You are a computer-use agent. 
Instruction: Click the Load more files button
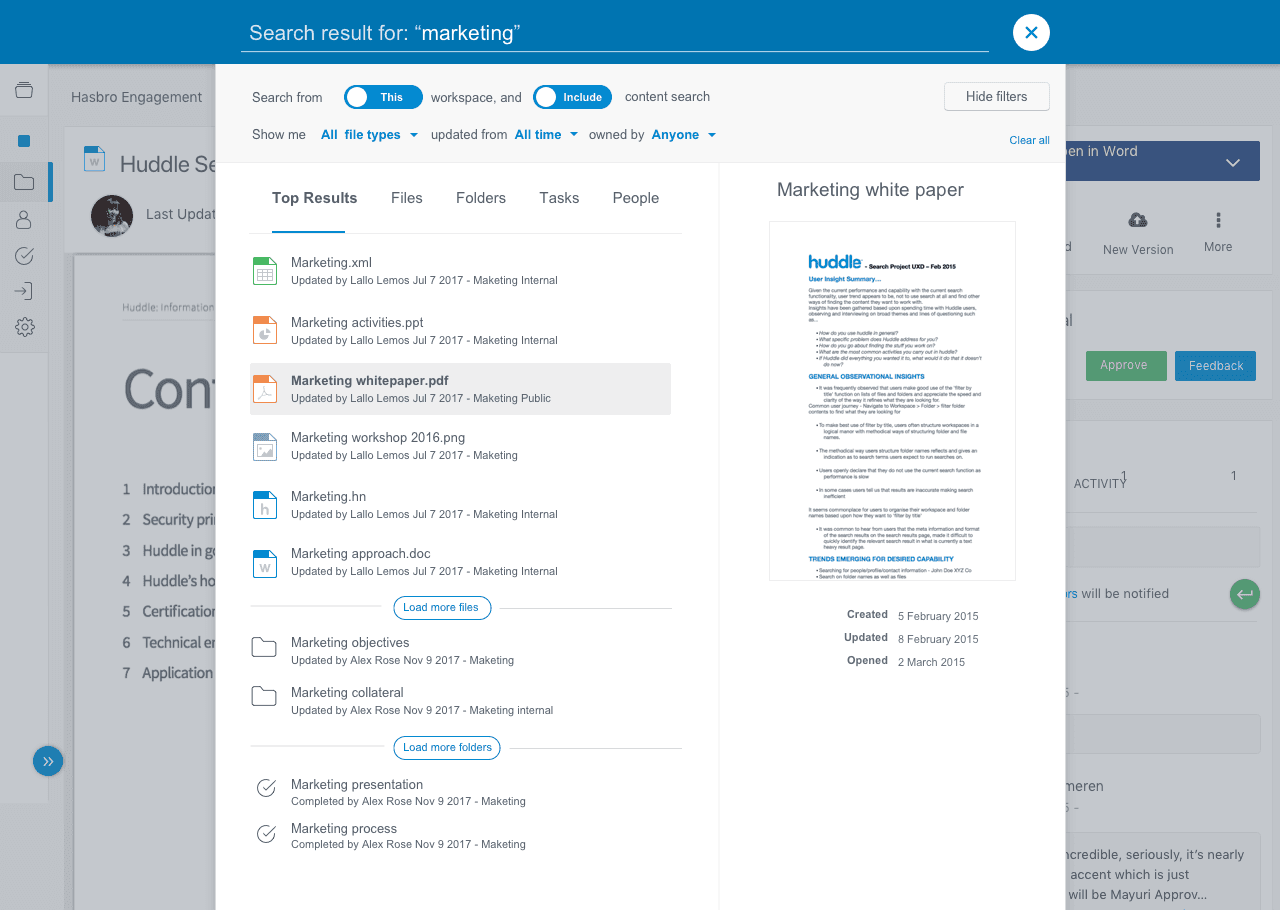point(441,607)
